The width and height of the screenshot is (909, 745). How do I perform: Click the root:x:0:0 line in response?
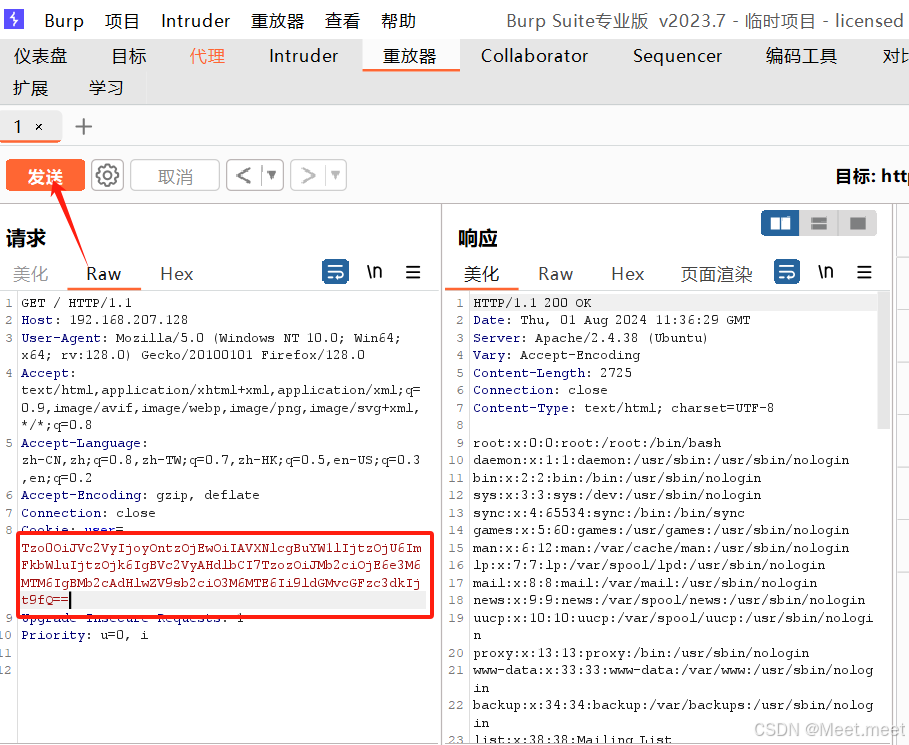[597, 443]
